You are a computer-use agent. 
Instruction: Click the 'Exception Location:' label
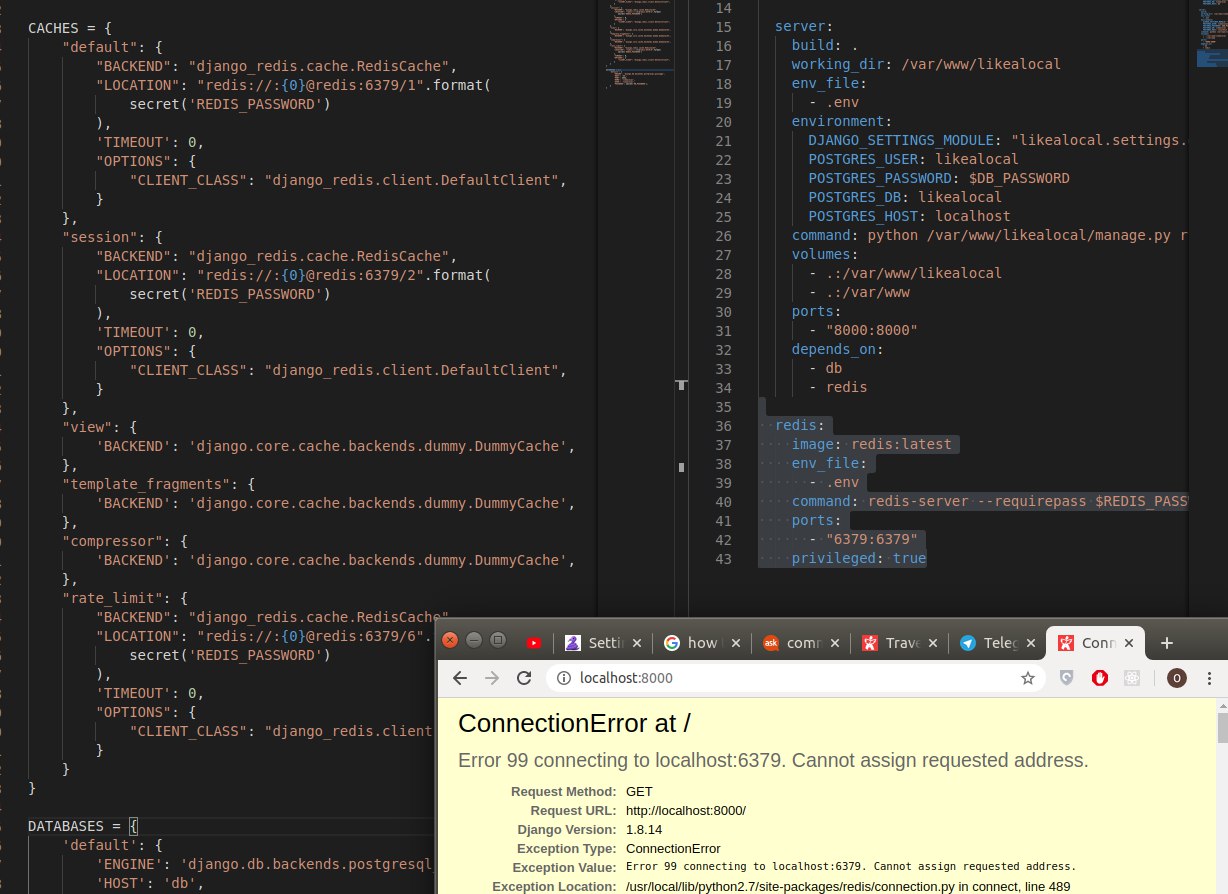tap(554, 886)
